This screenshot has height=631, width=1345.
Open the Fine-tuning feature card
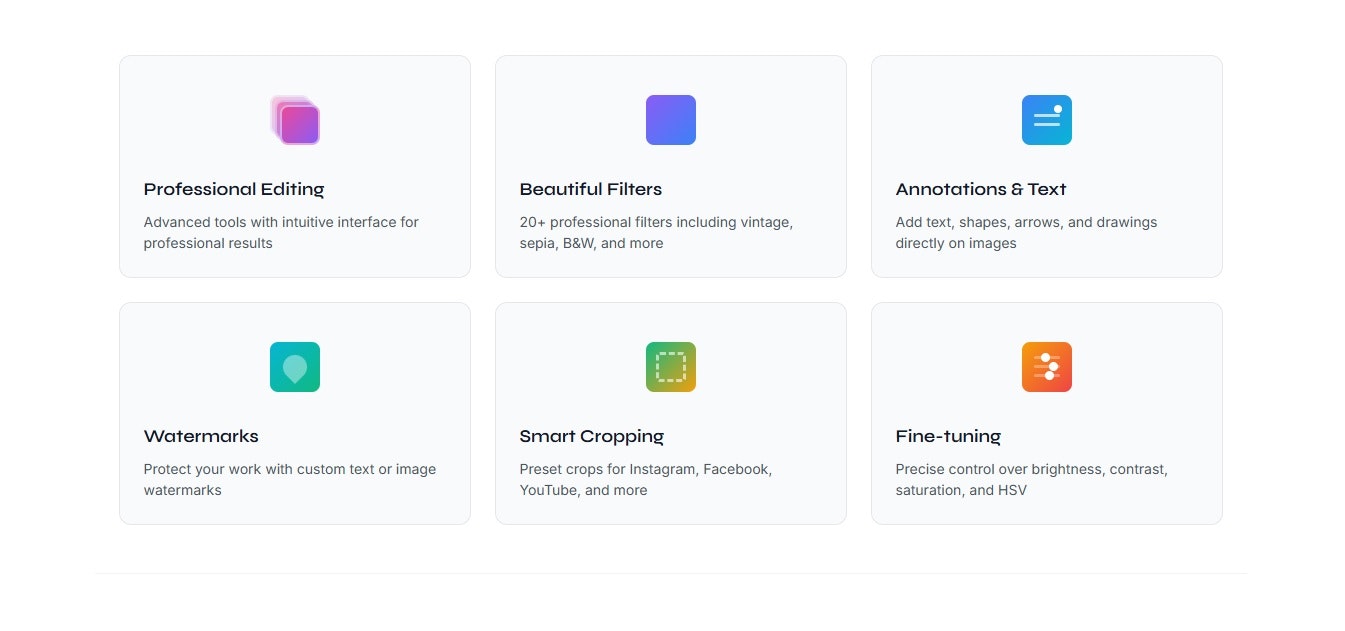[x=1046, y=413]
